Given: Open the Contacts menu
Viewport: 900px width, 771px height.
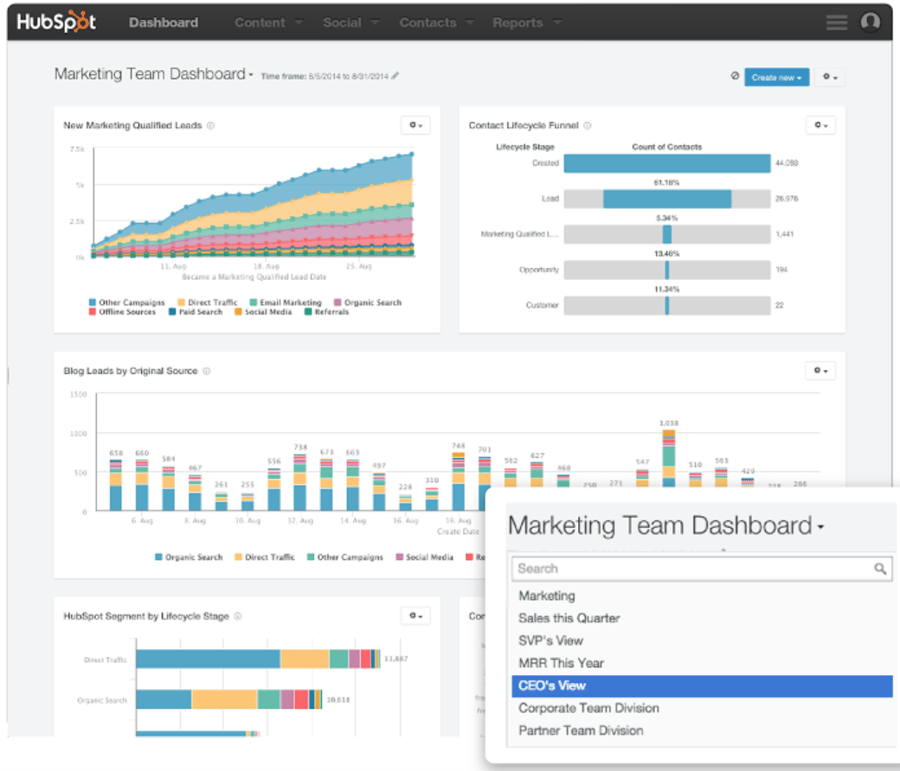Looking at the screenshot, I should [428, 21].
